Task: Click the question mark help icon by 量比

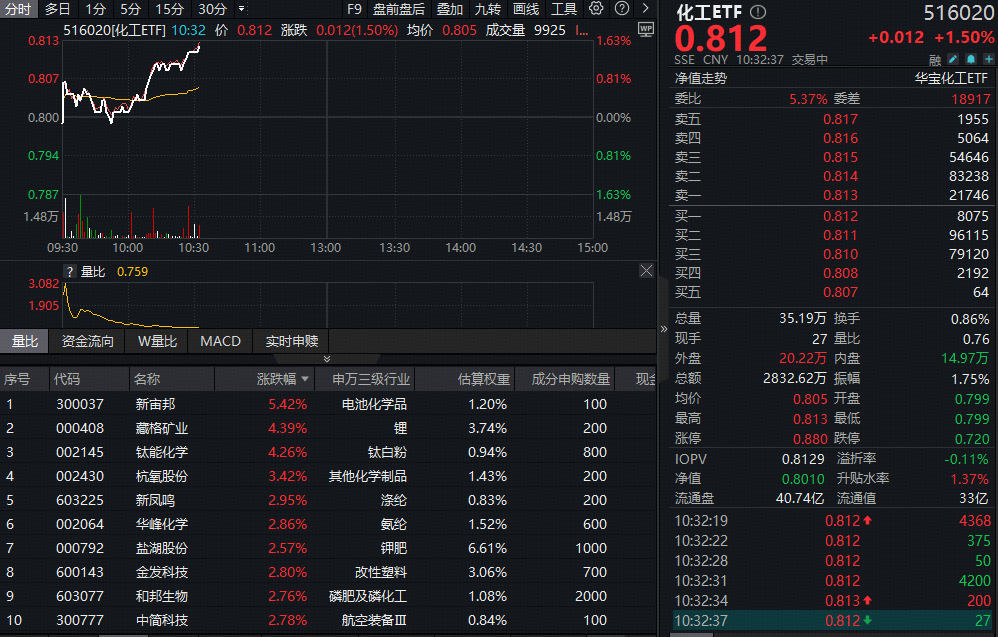Action: click(70, 271)
